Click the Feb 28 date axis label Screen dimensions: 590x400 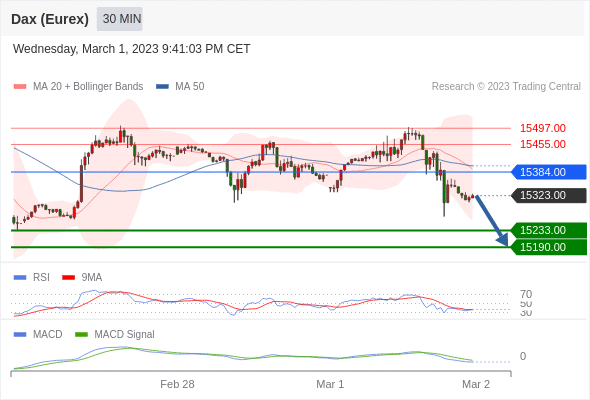point(177,384)
